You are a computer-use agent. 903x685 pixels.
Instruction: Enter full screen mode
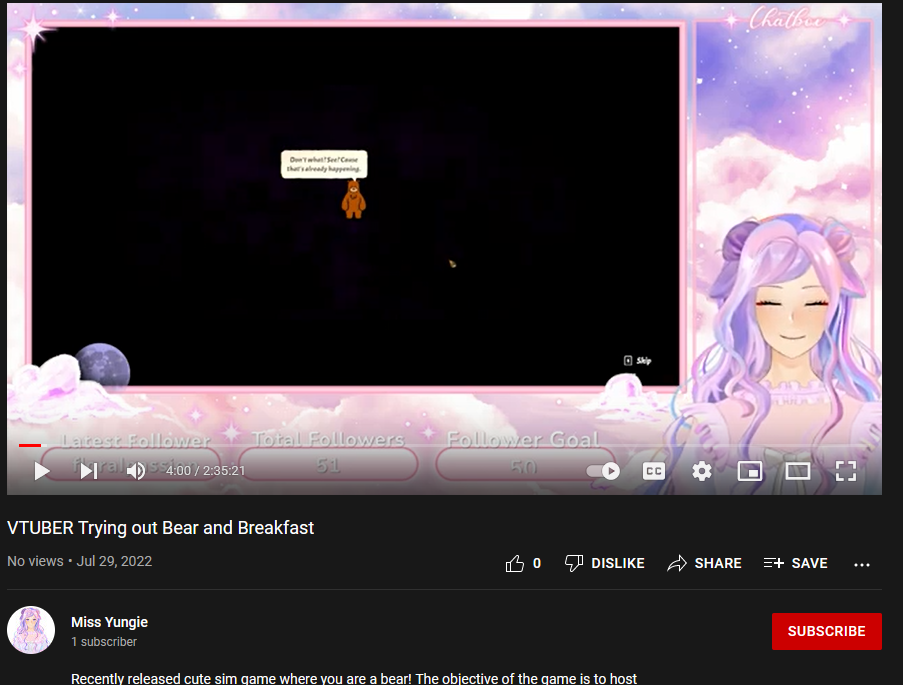point(845,471)
